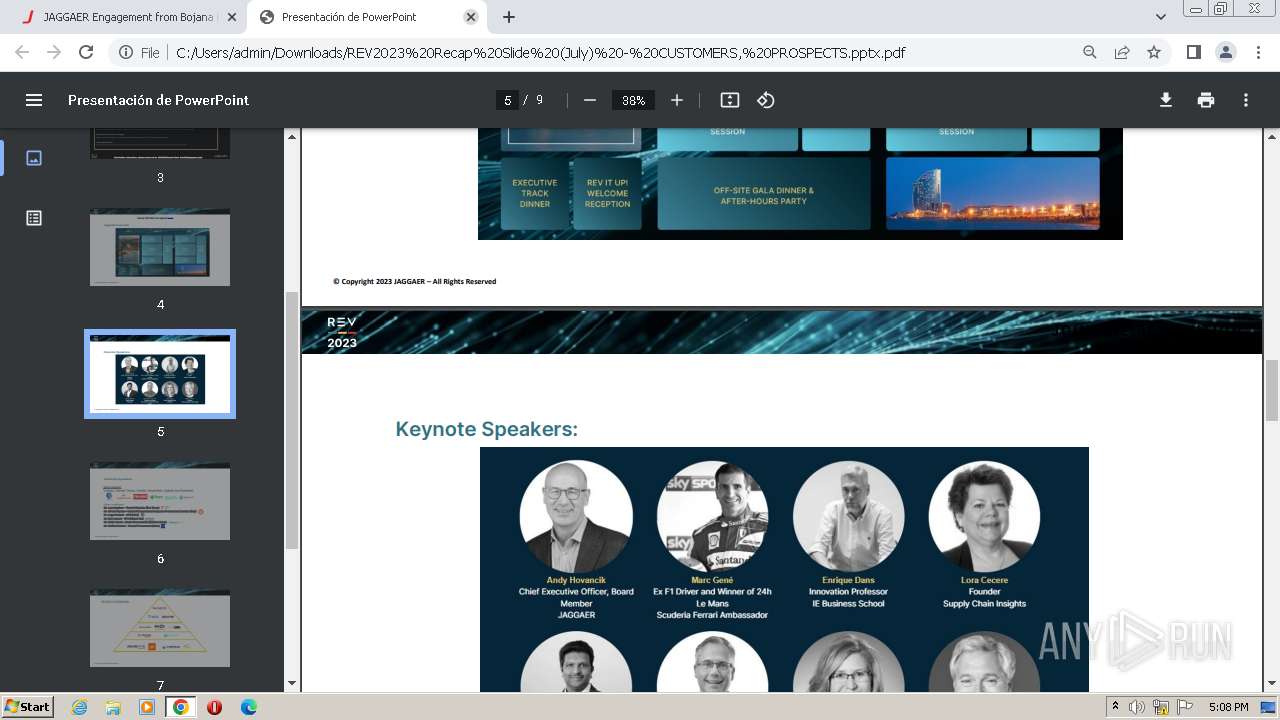Click Andy Hovancik's speaker photo

click(576, 516)
